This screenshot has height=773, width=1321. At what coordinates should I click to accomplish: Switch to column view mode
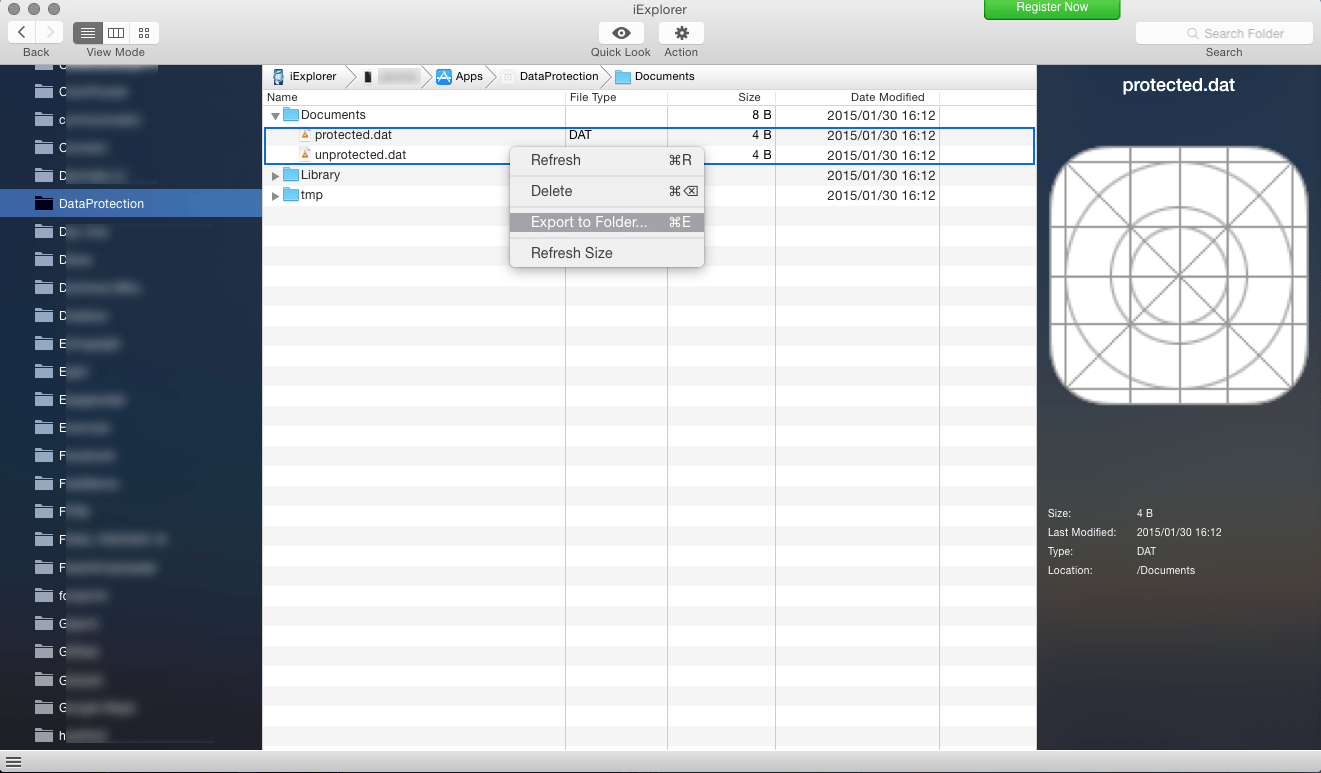[116, 33]
